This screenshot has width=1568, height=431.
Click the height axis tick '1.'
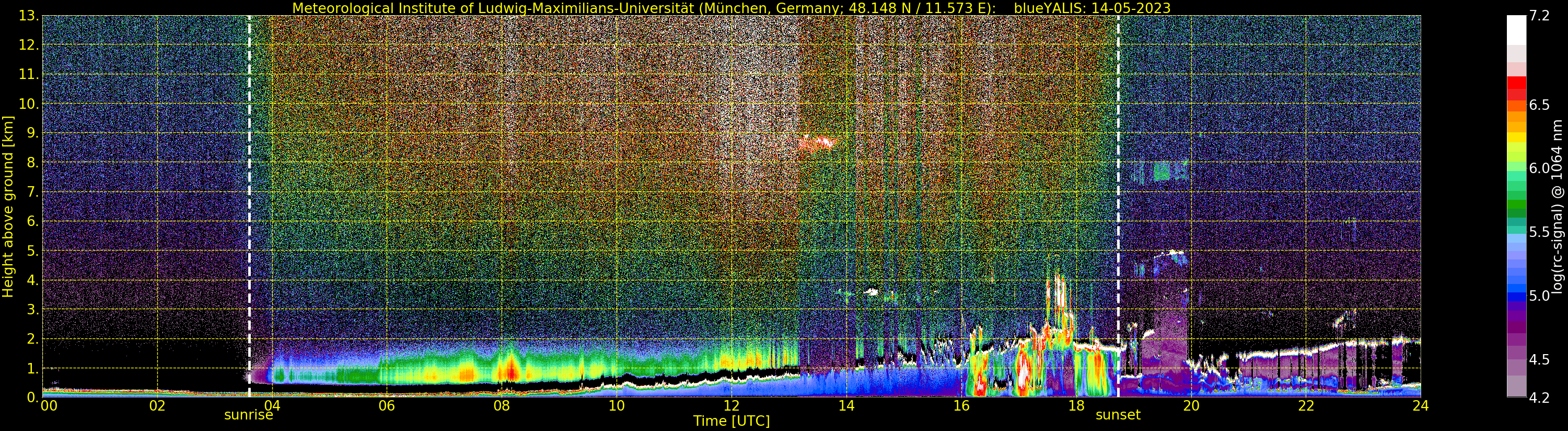click(32, 368)
